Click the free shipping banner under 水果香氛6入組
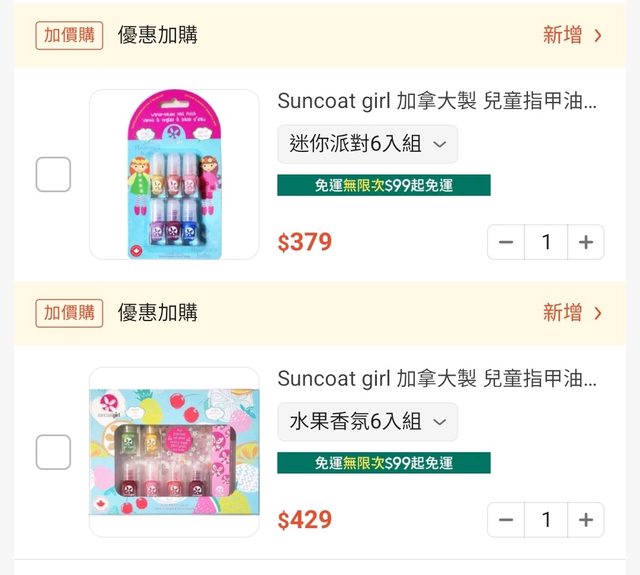Viewport: 640px width, 575px height. 384,463
